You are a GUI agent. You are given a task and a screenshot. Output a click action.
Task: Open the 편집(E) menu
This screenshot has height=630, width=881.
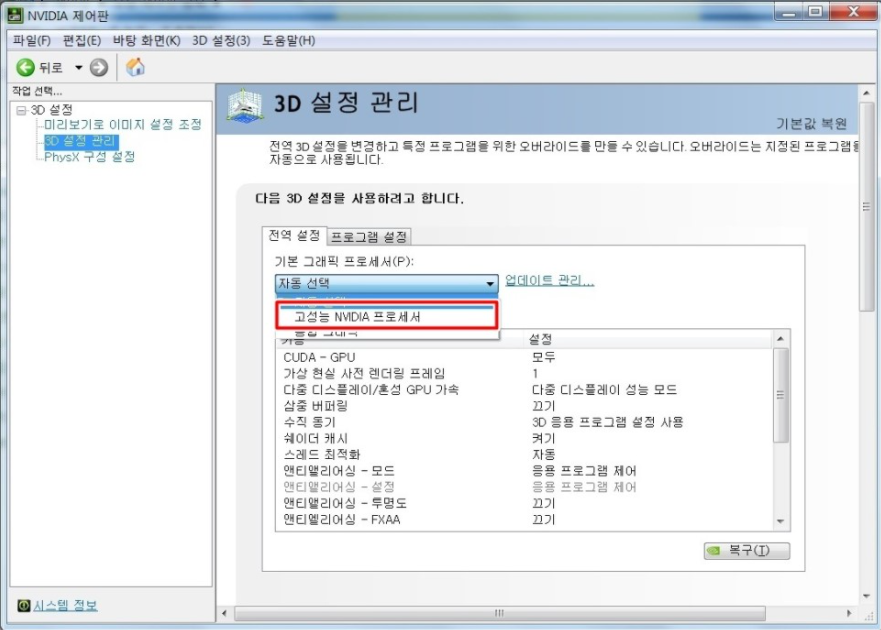click(81, 40)
